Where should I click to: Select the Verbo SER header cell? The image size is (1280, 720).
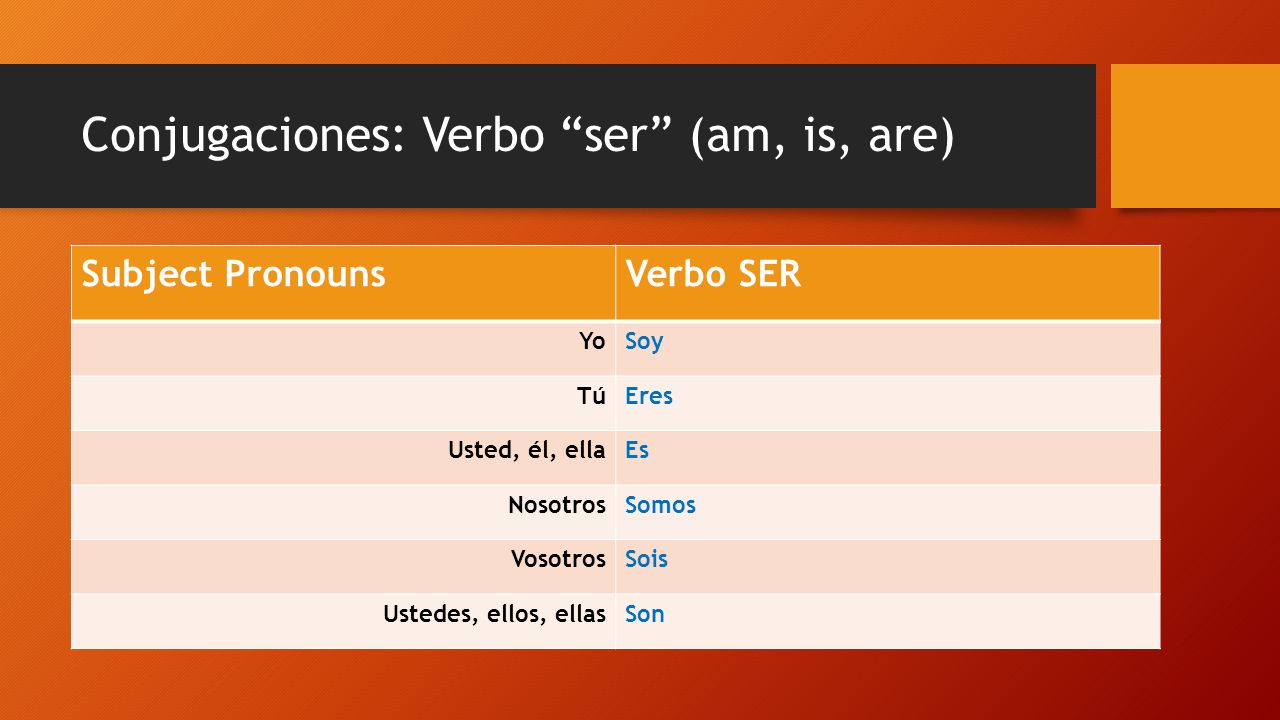(x=888, y=283)
